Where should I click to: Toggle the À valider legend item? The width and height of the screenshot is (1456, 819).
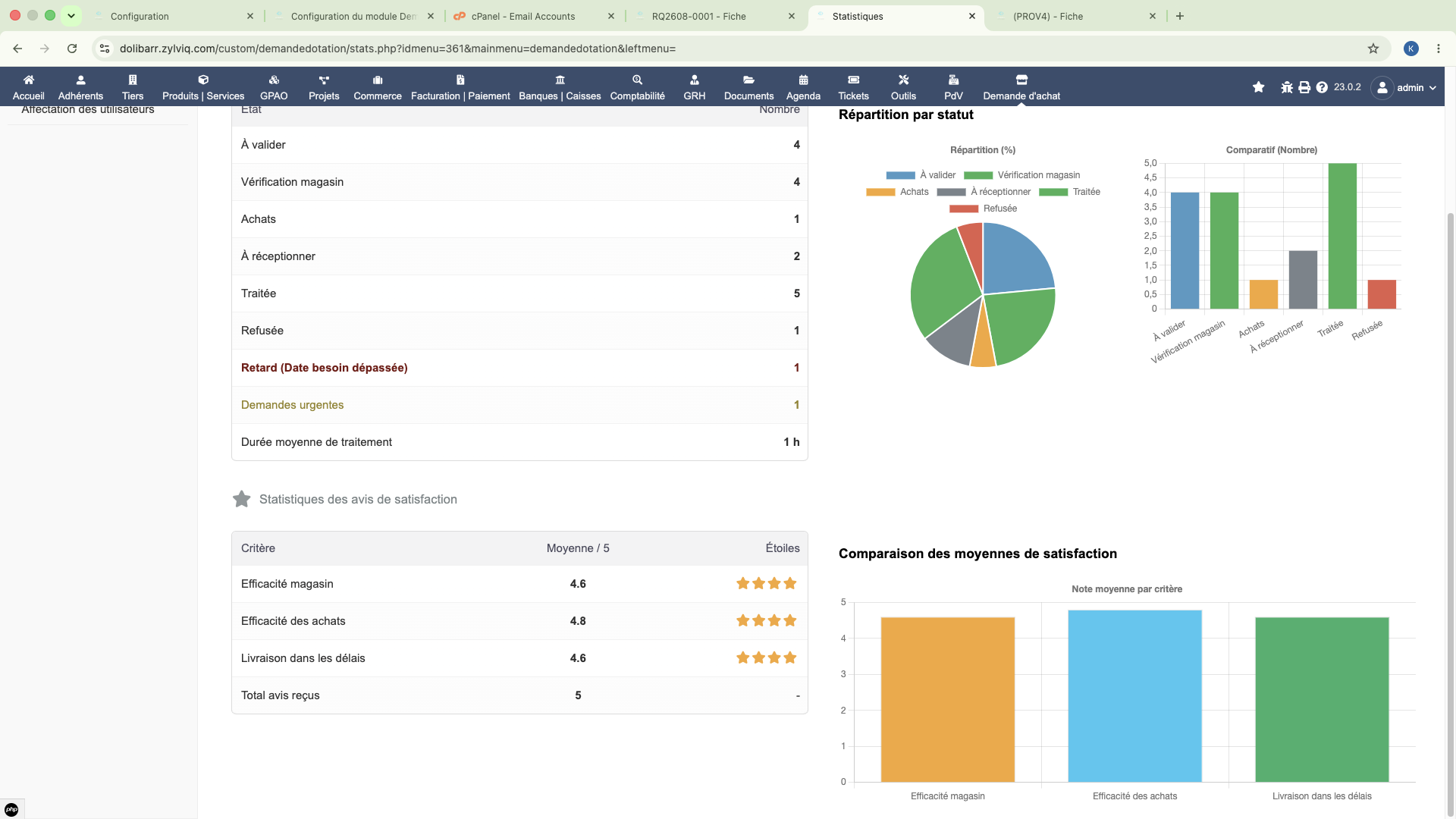point(921,175)
